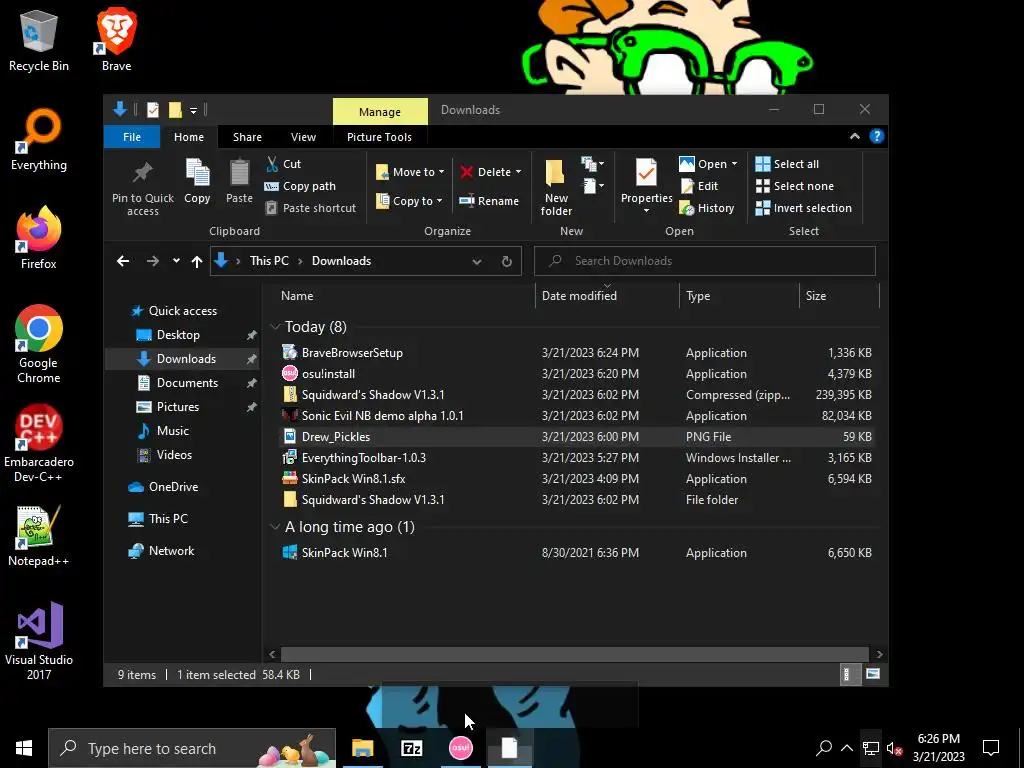Open Documents in navigation pane
The width and height of the screenshot is (1024, 768).
(187, 383)
